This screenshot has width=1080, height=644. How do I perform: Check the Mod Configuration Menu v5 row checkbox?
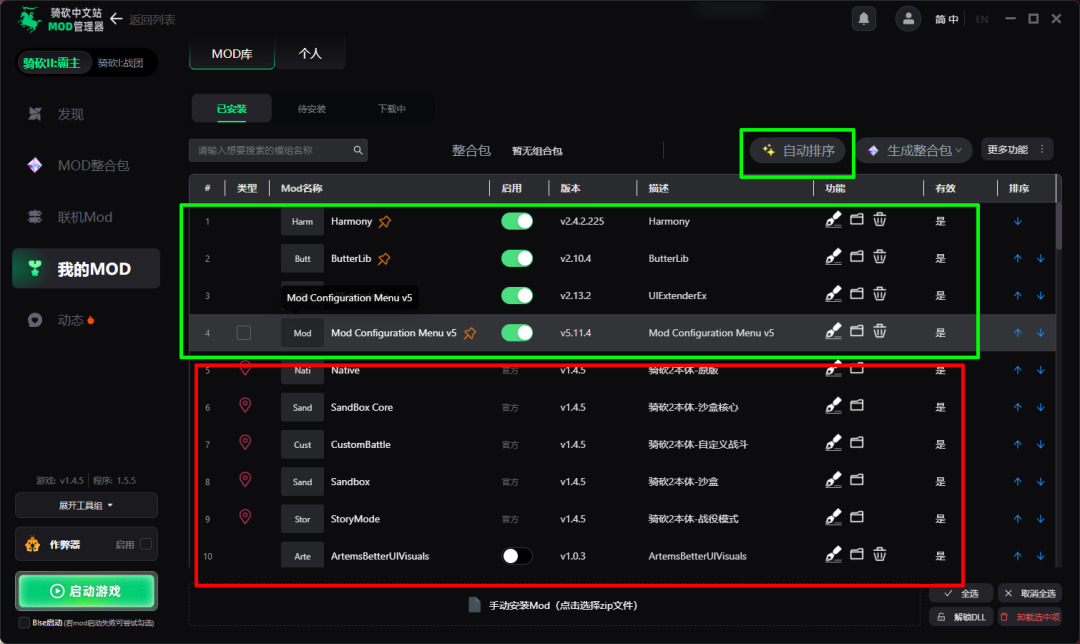click(x=244, y=333)
